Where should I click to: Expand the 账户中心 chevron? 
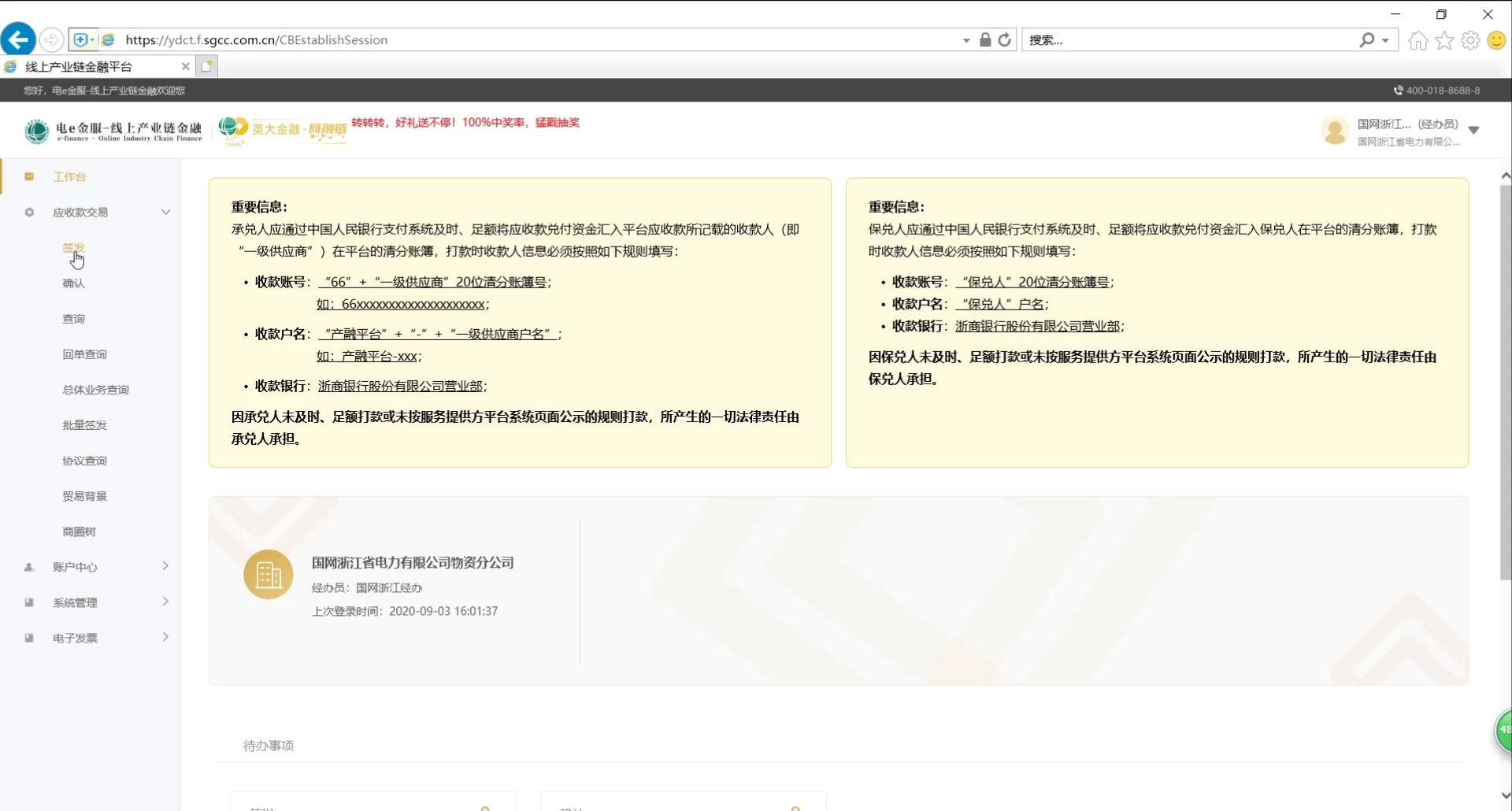(x=165, y=566)
